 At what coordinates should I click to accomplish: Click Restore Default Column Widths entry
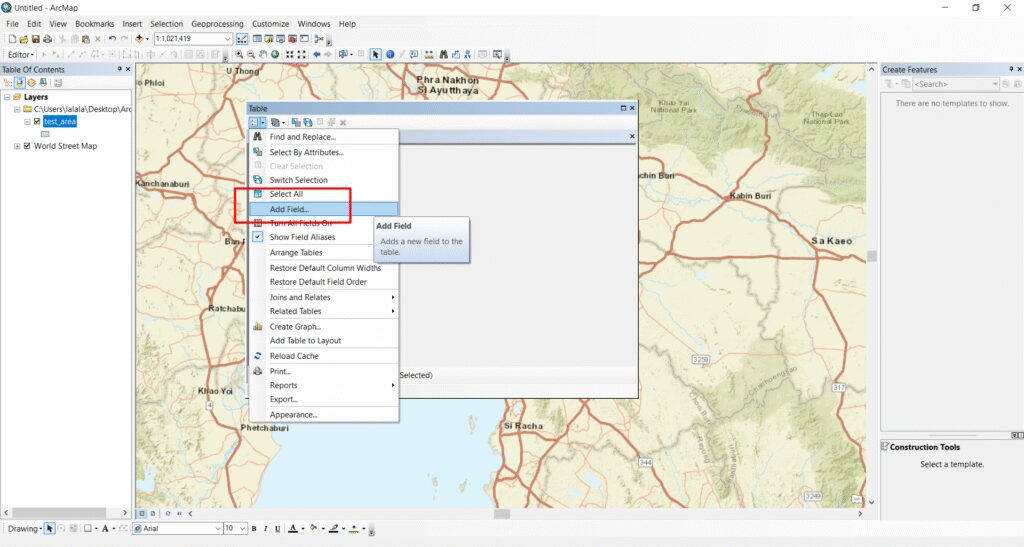pyautogui.click(x=324, y=268)
